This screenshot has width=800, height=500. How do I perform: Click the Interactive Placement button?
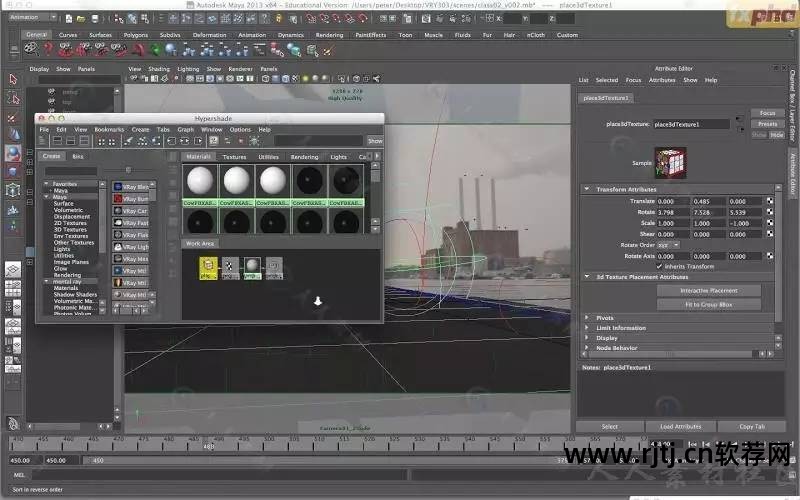(x=709, y=291)
